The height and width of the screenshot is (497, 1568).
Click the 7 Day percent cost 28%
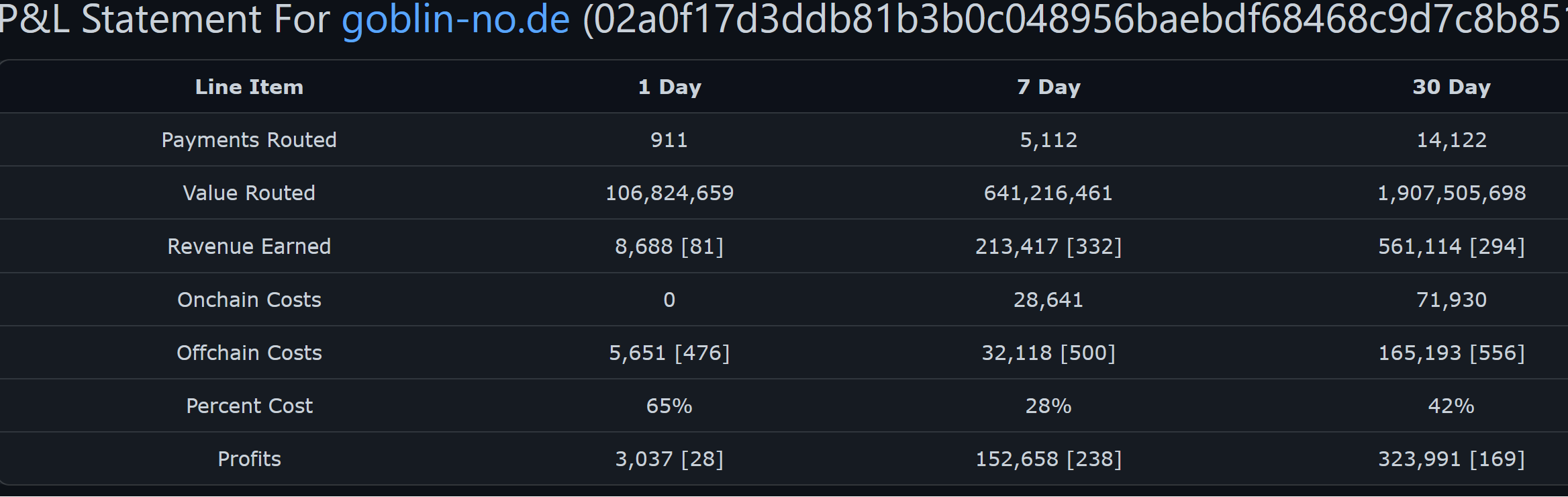pyautogui.click(x=1048, y=406)
